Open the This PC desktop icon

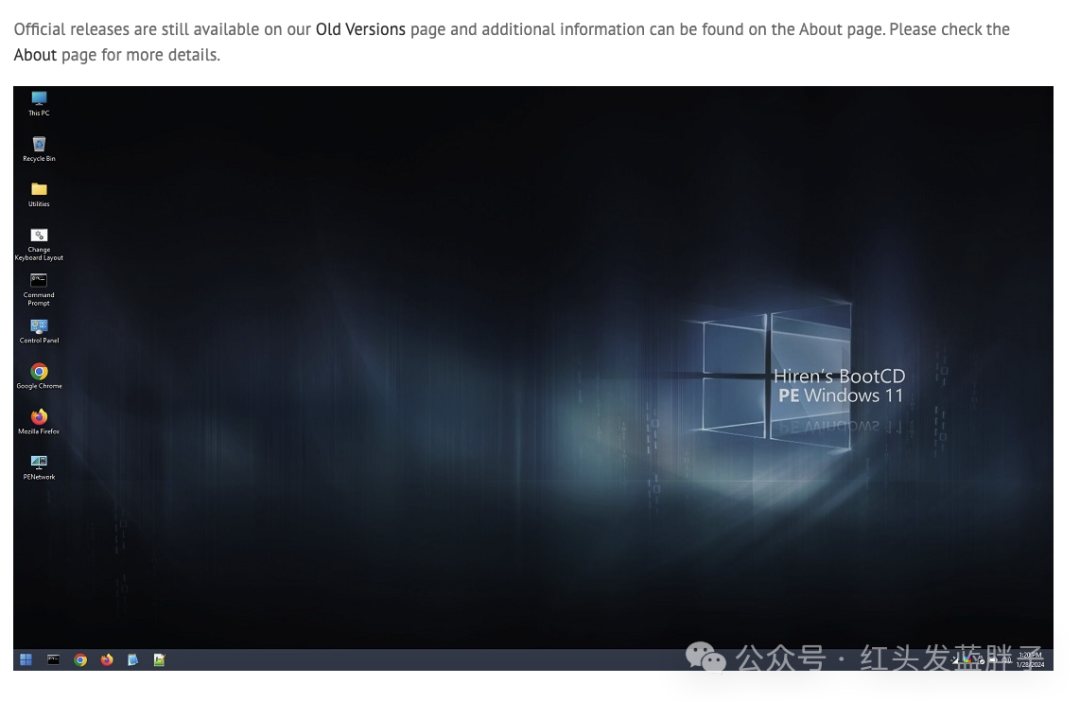[x=39, y=103]
